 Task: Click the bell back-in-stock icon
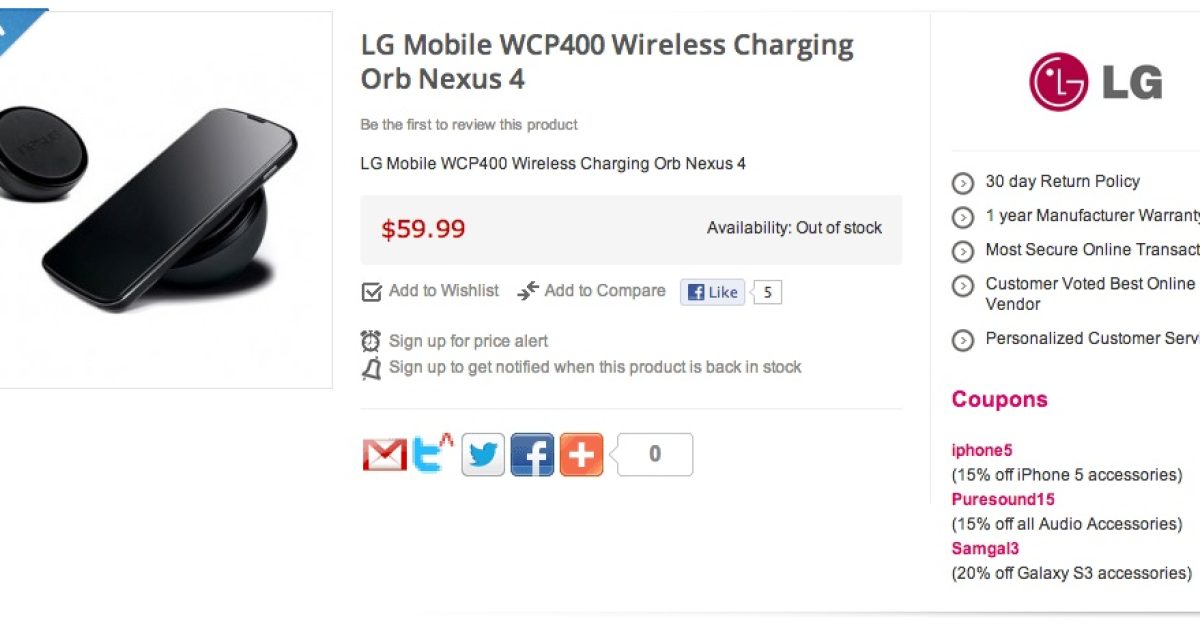(371, 368)
